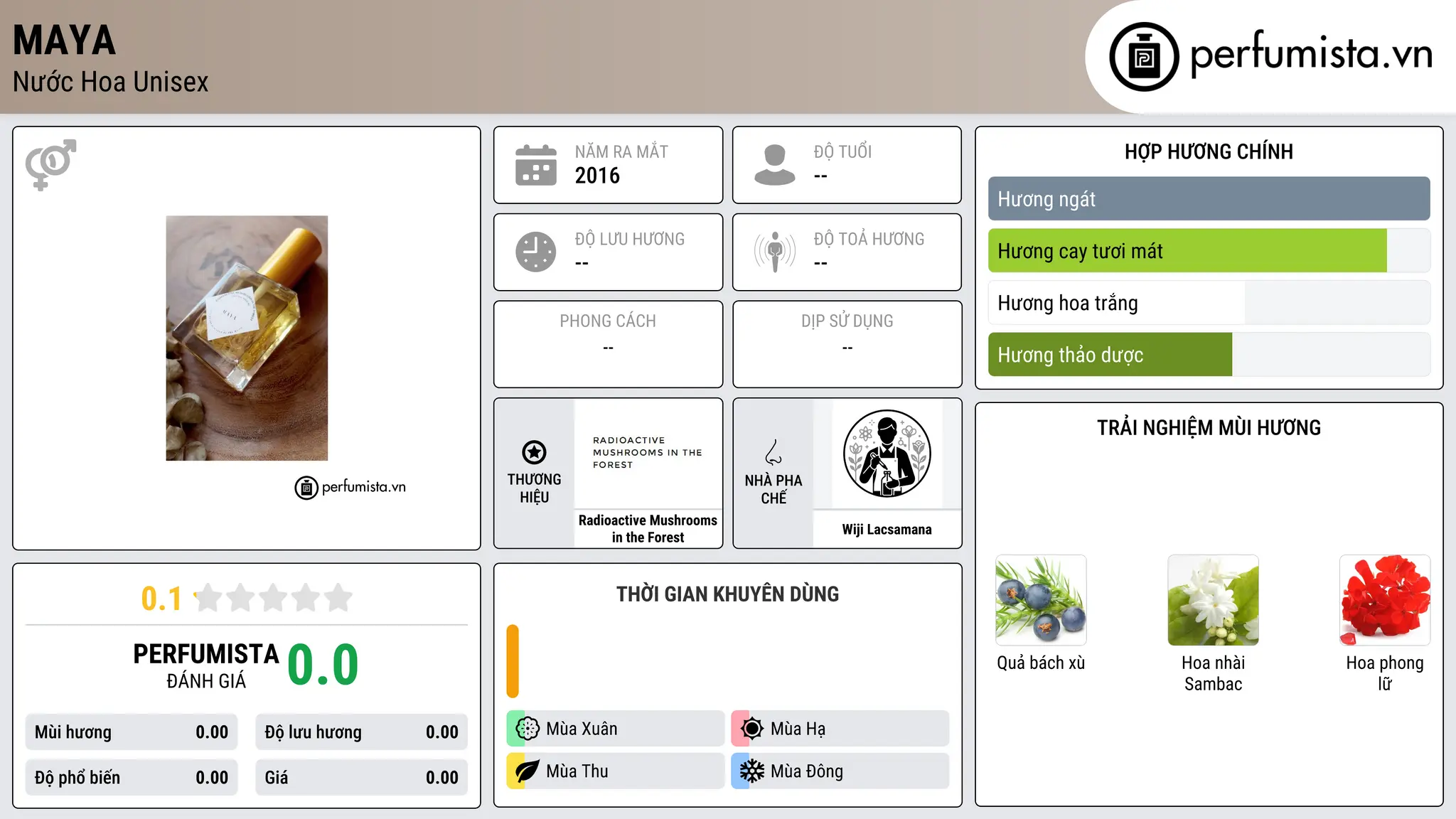Select the Hương ngát accord bar
The image size is (1456, 819).
click(1209, 199)
